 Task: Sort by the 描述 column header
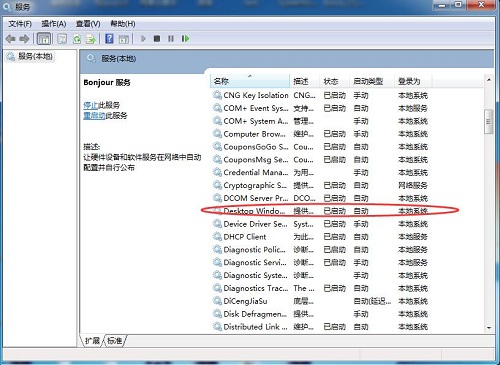(x=304, y=81)
